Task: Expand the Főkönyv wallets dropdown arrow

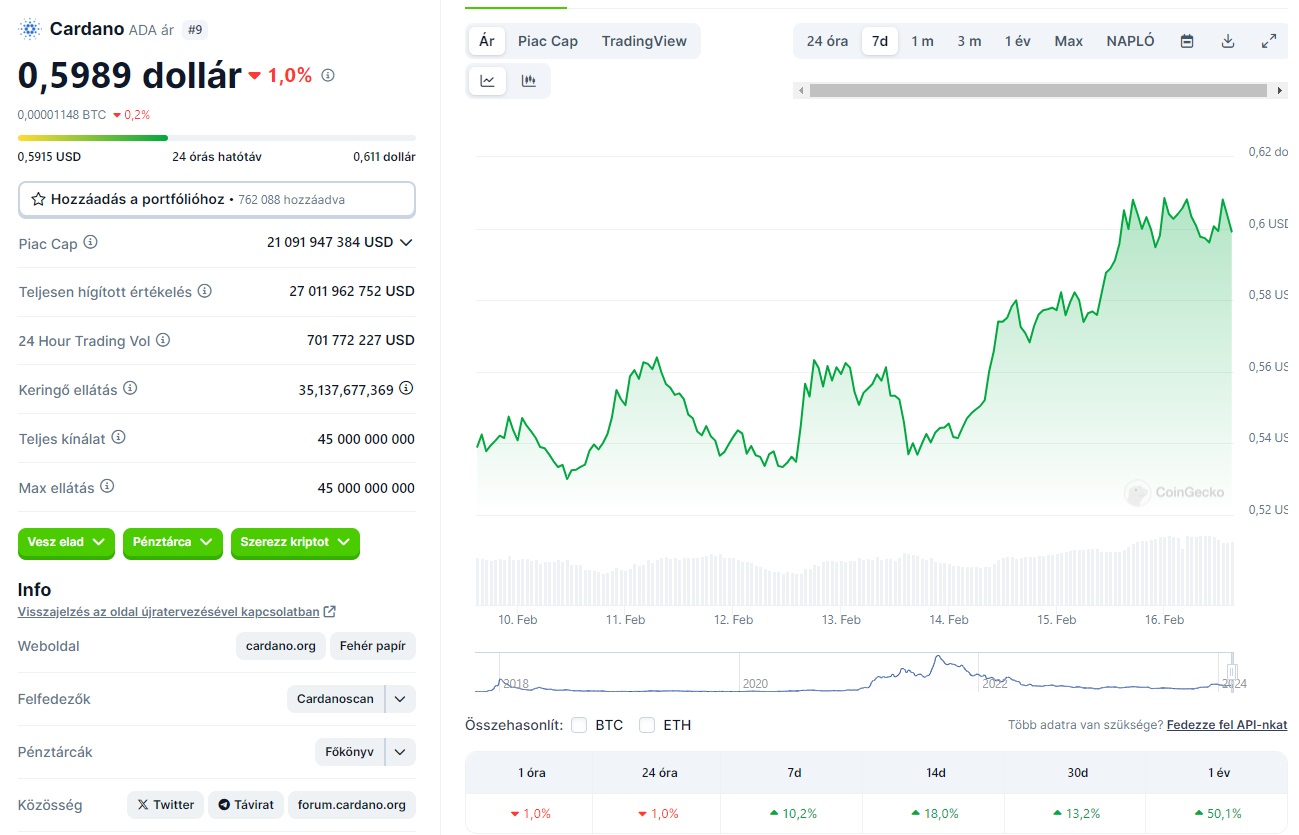Action: [x=400, y=752]
